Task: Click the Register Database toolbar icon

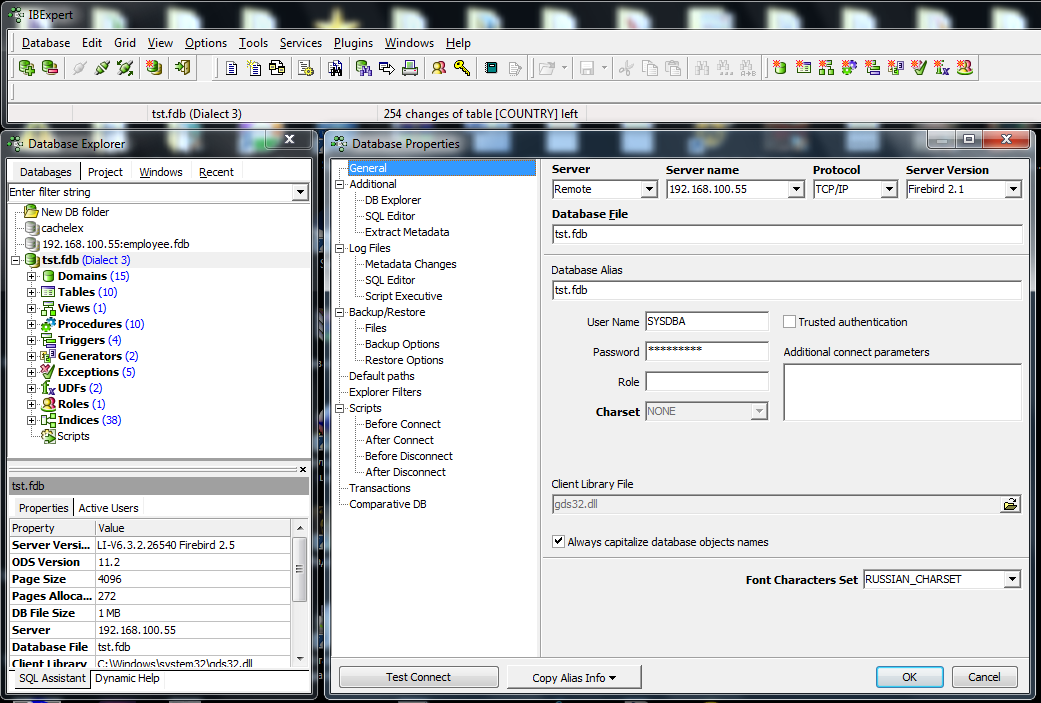Action: pyautogui.click(x=27, y=68)
